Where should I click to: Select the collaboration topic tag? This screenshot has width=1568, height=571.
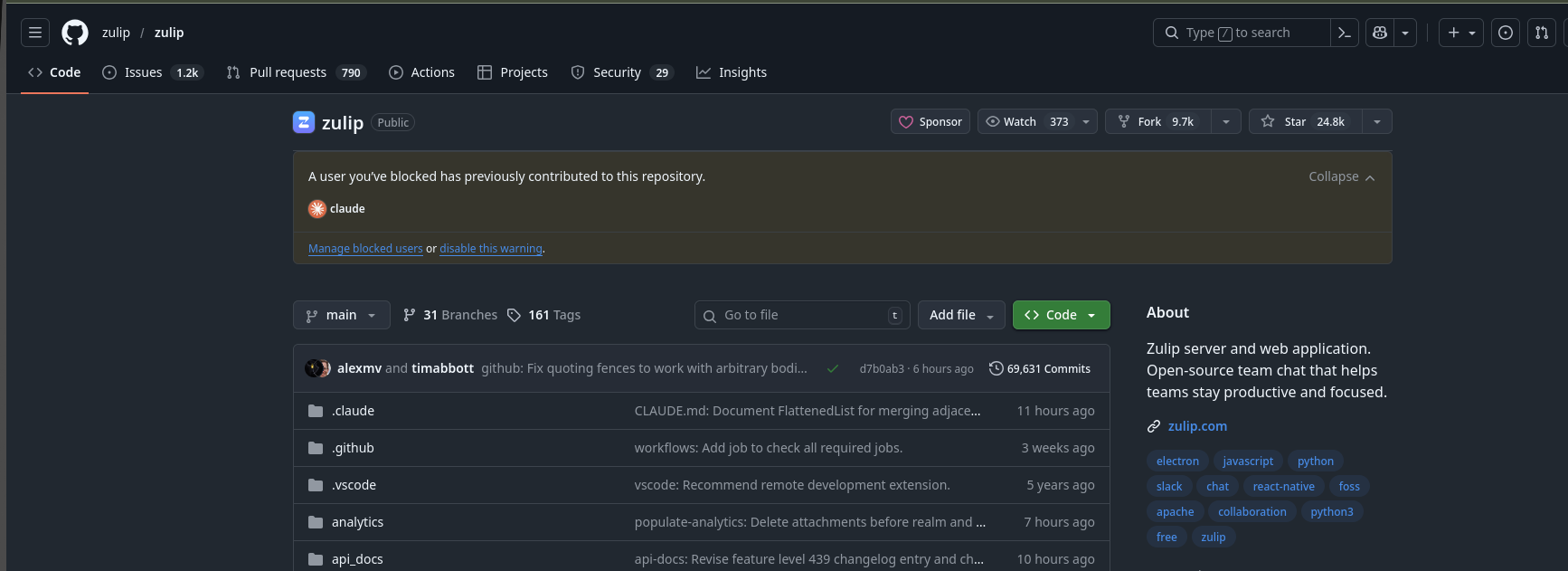coord(1252,511)
